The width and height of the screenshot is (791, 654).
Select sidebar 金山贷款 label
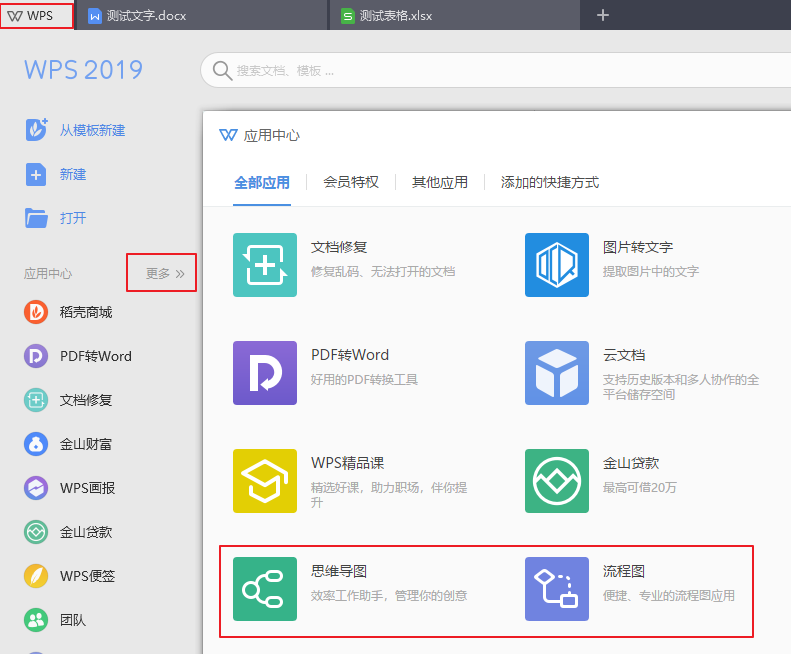tap(86, 532)
